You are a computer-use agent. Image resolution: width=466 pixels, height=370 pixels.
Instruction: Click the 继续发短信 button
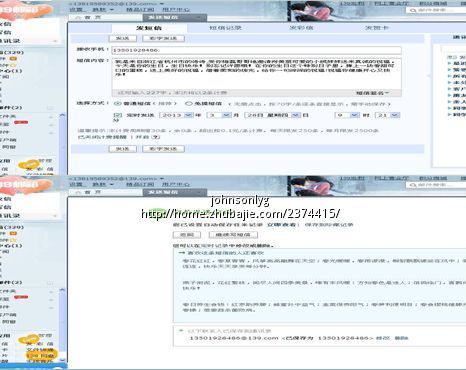pos(233,235)
